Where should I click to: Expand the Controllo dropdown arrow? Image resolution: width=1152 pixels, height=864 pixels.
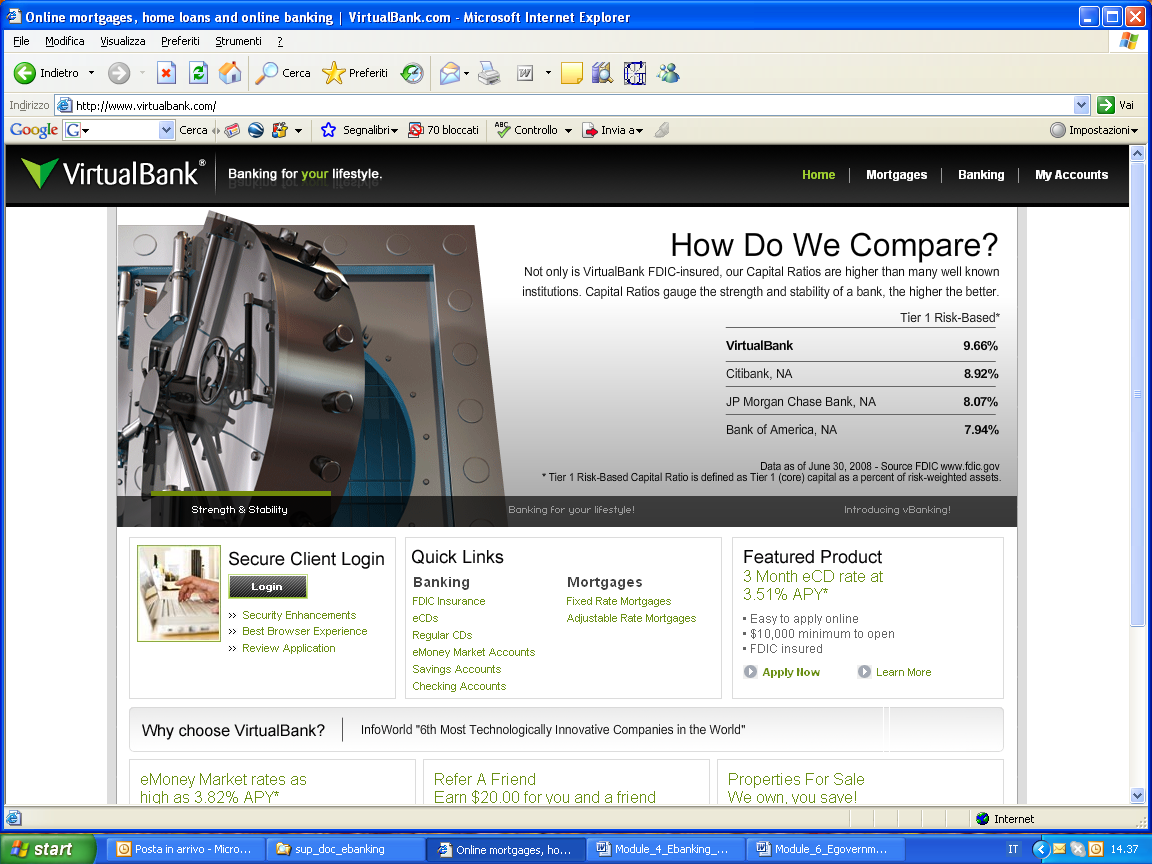point(568,131)
